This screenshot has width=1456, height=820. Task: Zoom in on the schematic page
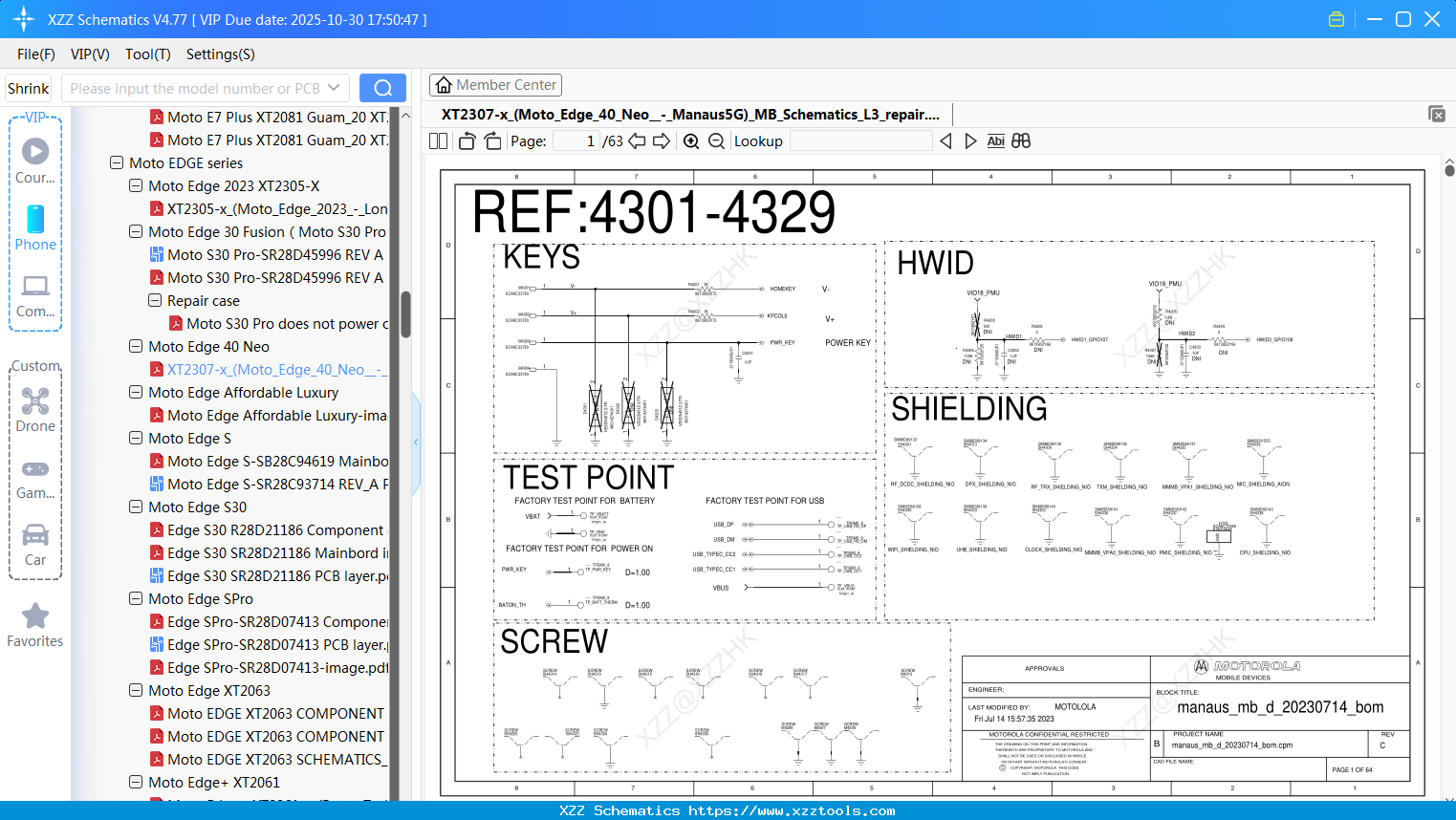click(x=690, y=140)
